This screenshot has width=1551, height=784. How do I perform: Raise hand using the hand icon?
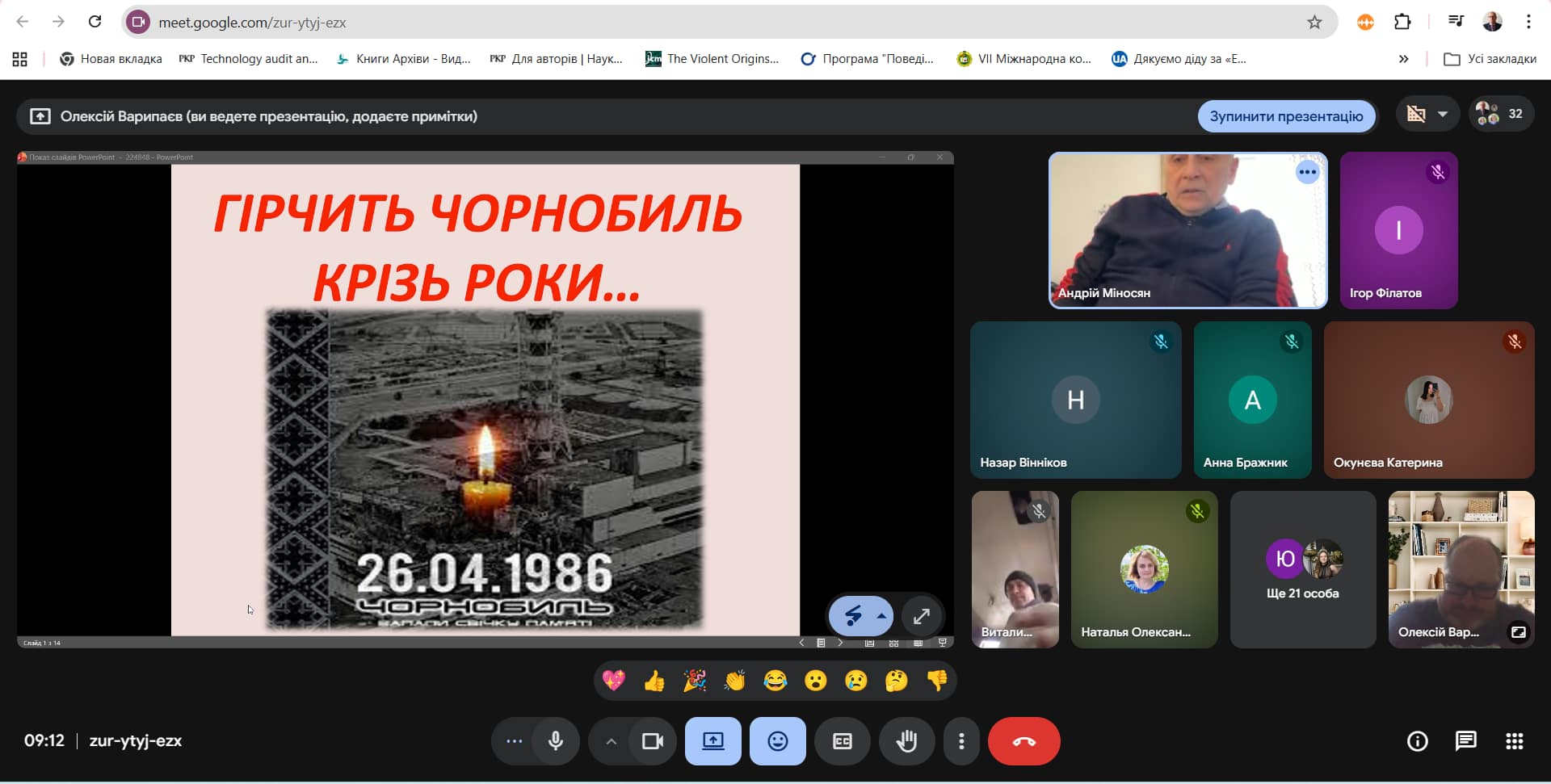click(906, 741)
